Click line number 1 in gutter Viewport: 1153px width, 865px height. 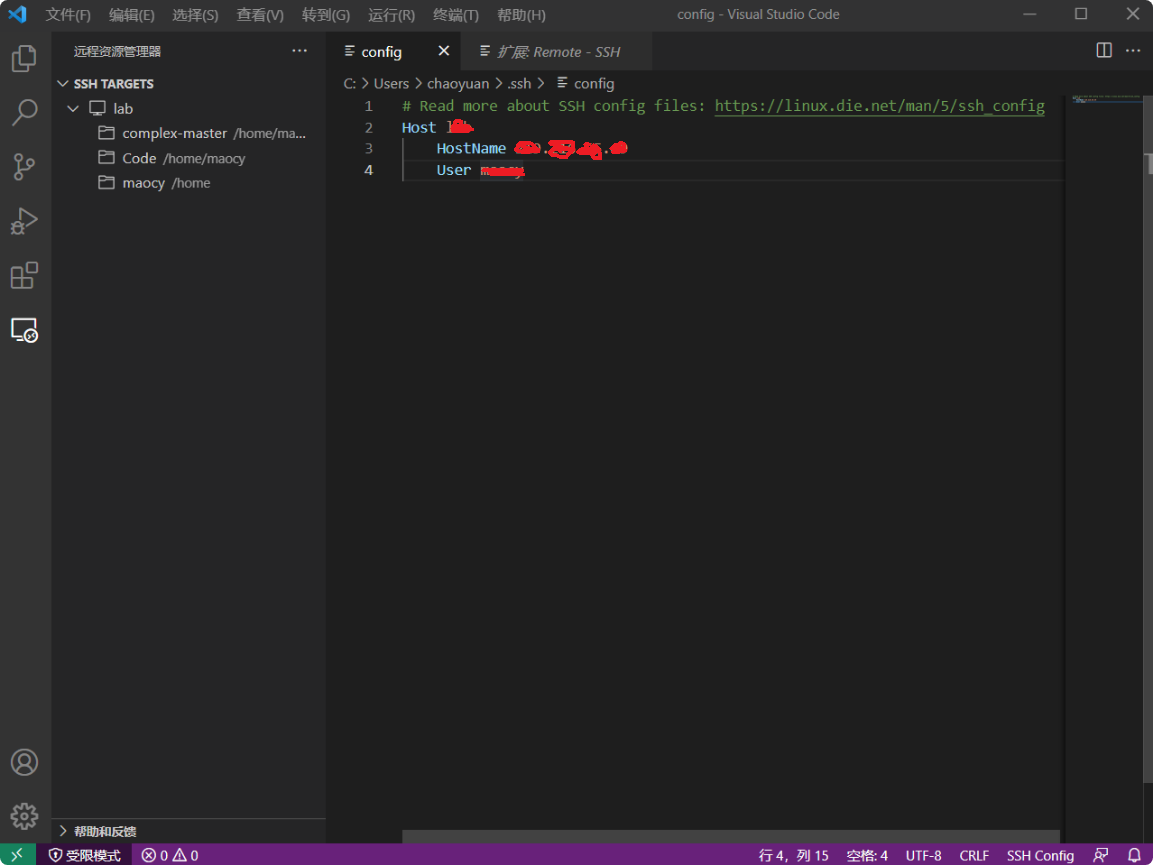[368, 106]
